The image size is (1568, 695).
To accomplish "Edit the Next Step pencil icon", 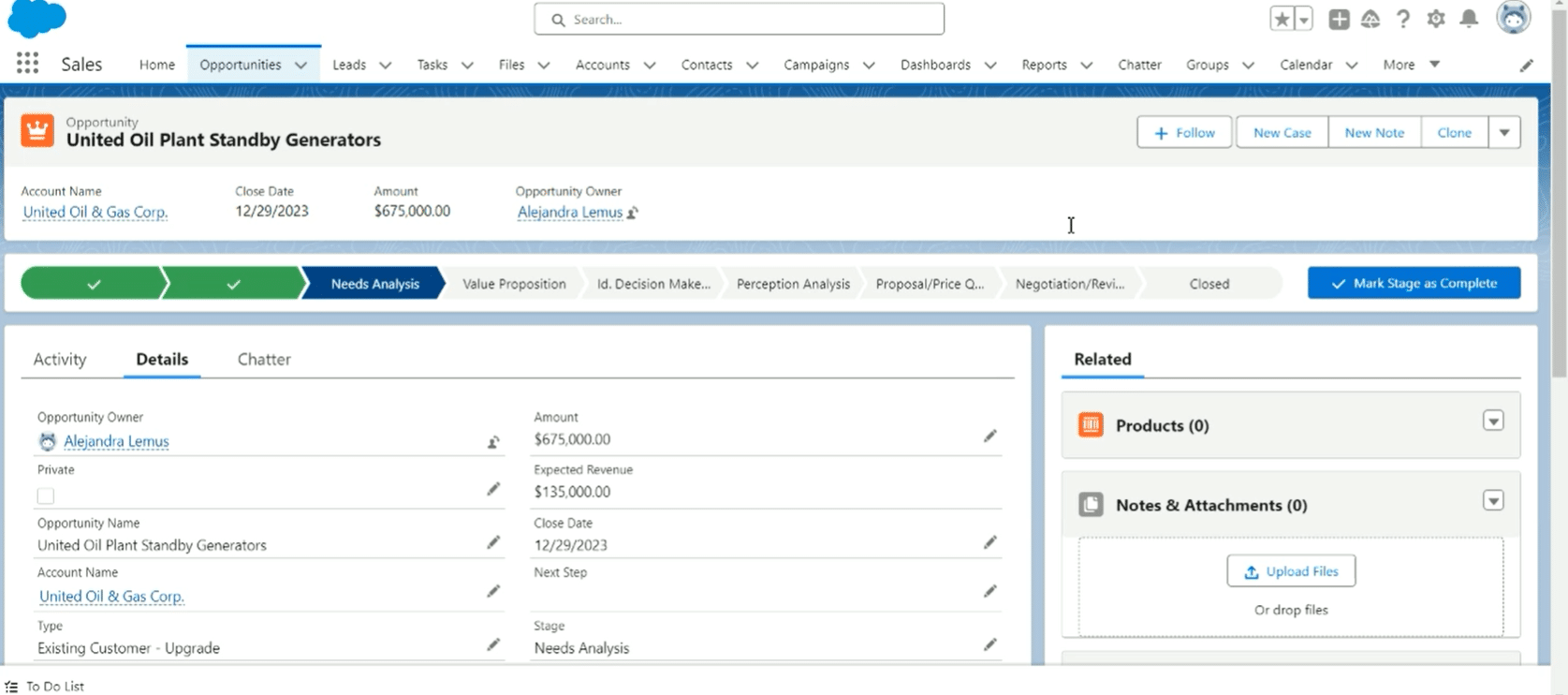I will click(x=989, y=591).
